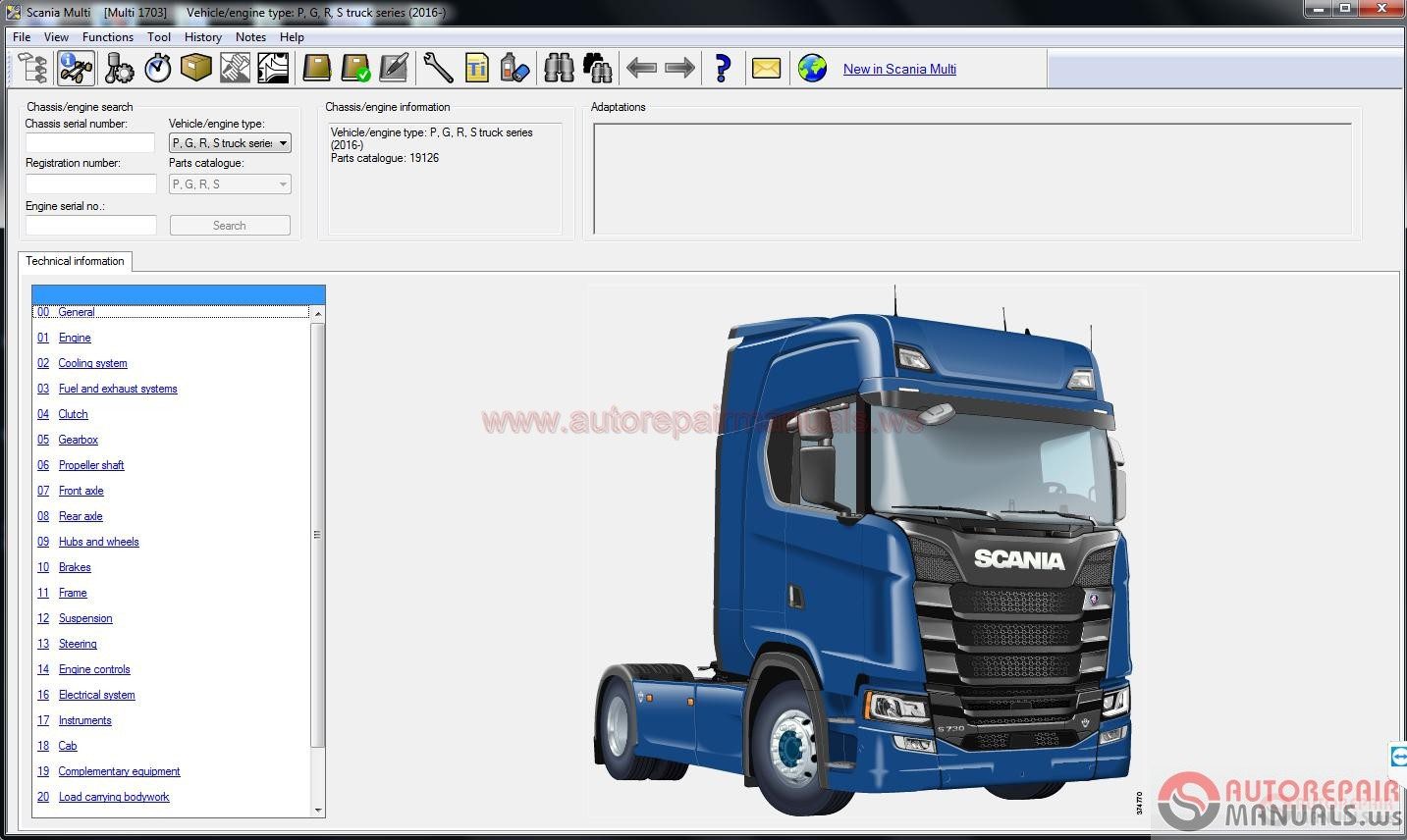Open the View menu

coord(56,37)
